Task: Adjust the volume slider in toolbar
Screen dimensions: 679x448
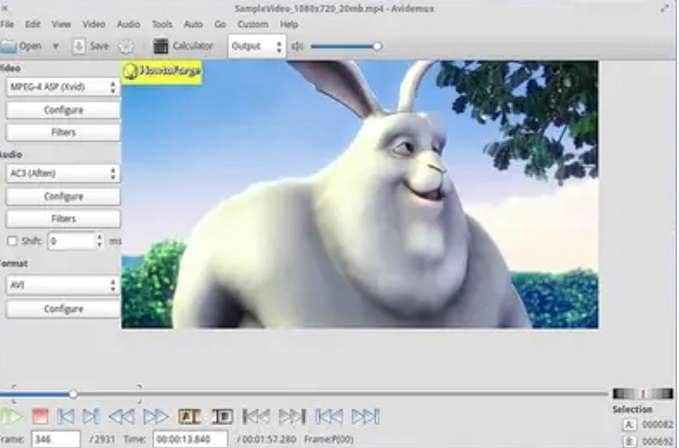Action: (x=346, y=46)
